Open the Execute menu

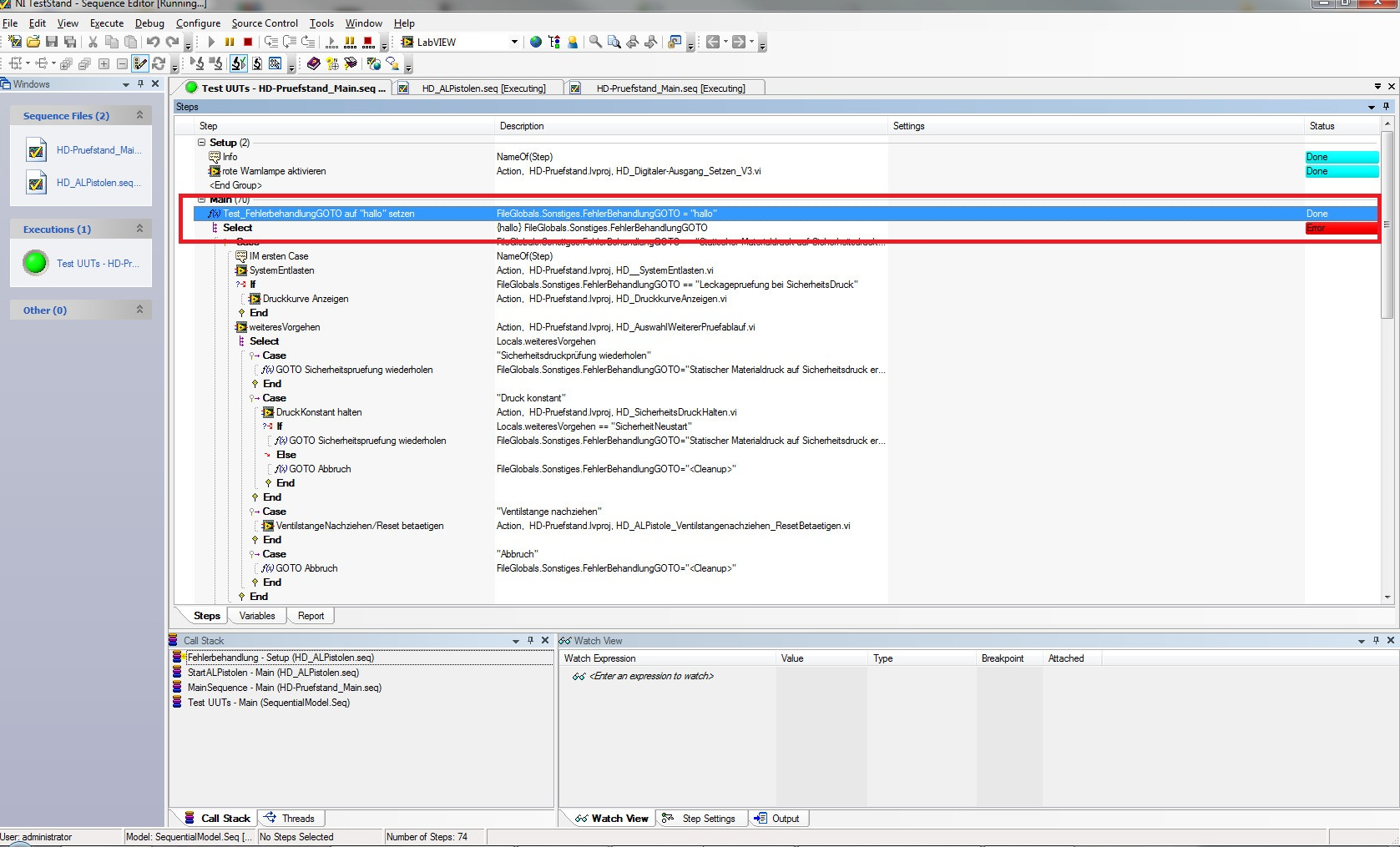tap(106, 23)
